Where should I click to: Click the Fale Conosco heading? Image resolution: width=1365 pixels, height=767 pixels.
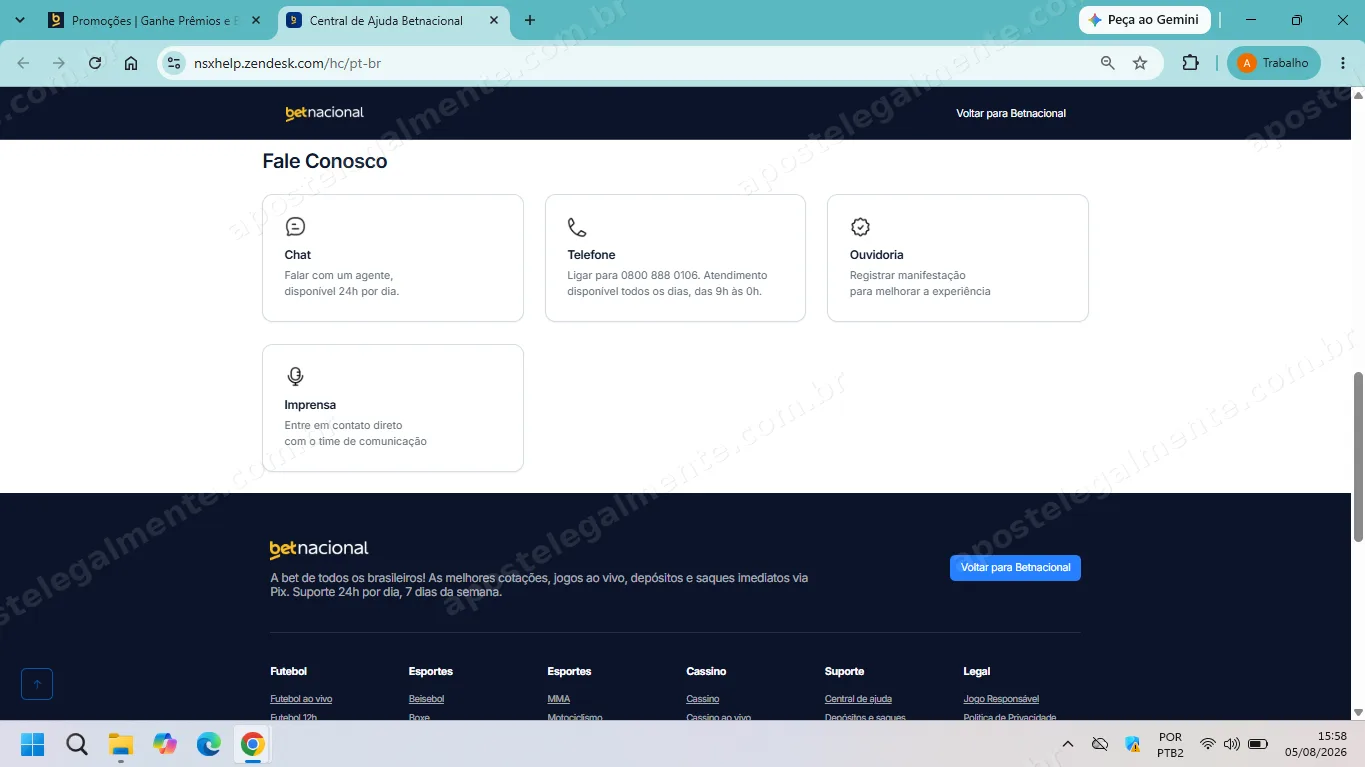coord(325,161)
